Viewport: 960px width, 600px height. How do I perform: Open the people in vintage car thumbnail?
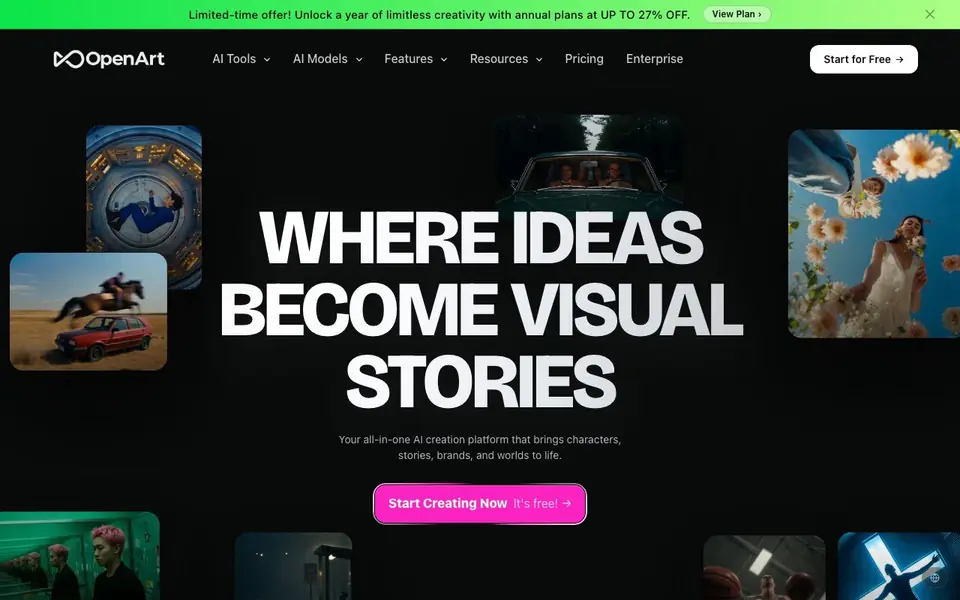click(588, 160)
